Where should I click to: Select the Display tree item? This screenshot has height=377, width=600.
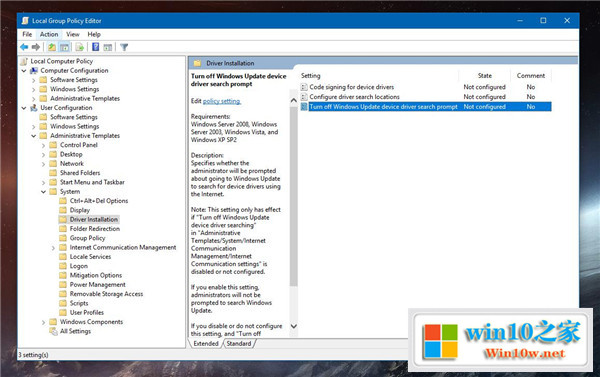pyautogui.click(x=80, y=210)
